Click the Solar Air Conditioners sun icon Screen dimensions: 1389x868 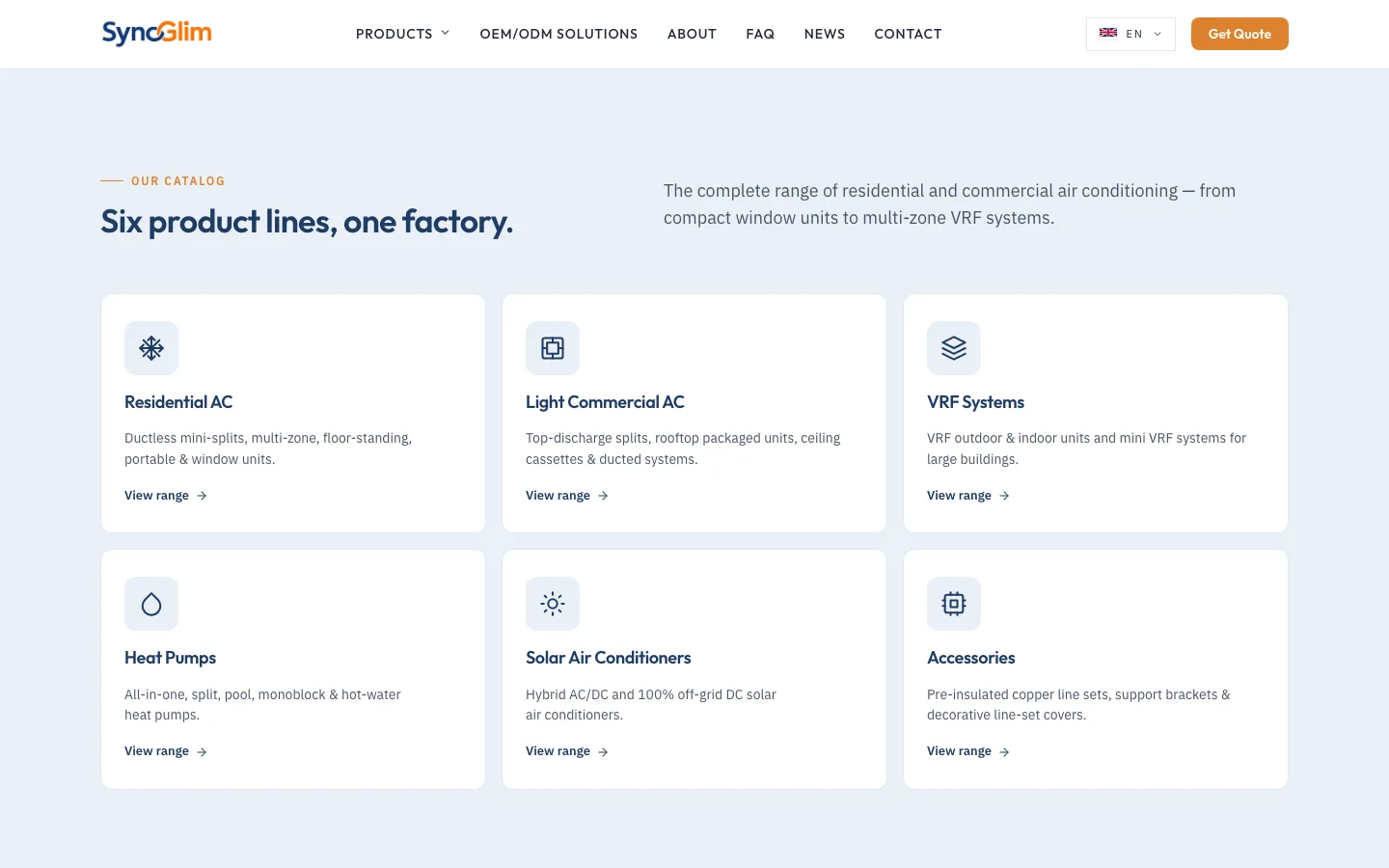coord(553,604)
